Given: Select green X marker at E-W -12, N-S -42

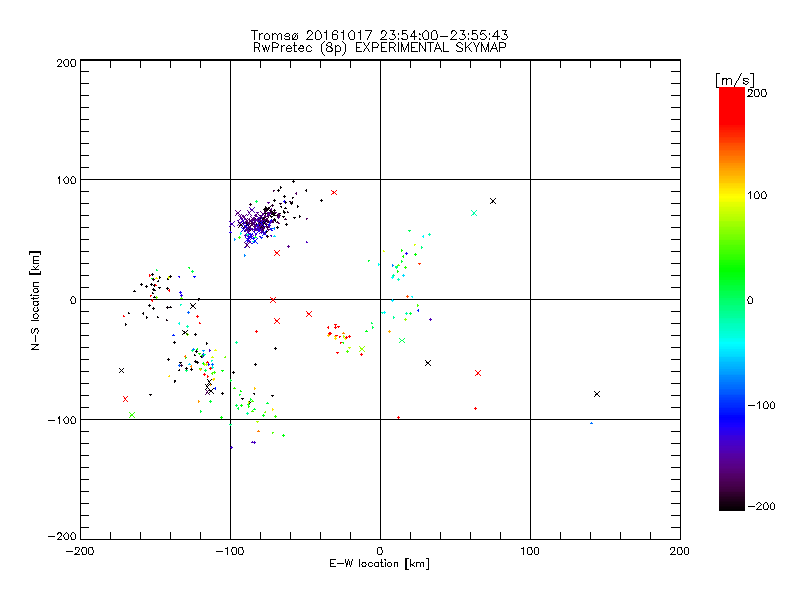Looking at the screenshot, I should click(x=362, y=349).
